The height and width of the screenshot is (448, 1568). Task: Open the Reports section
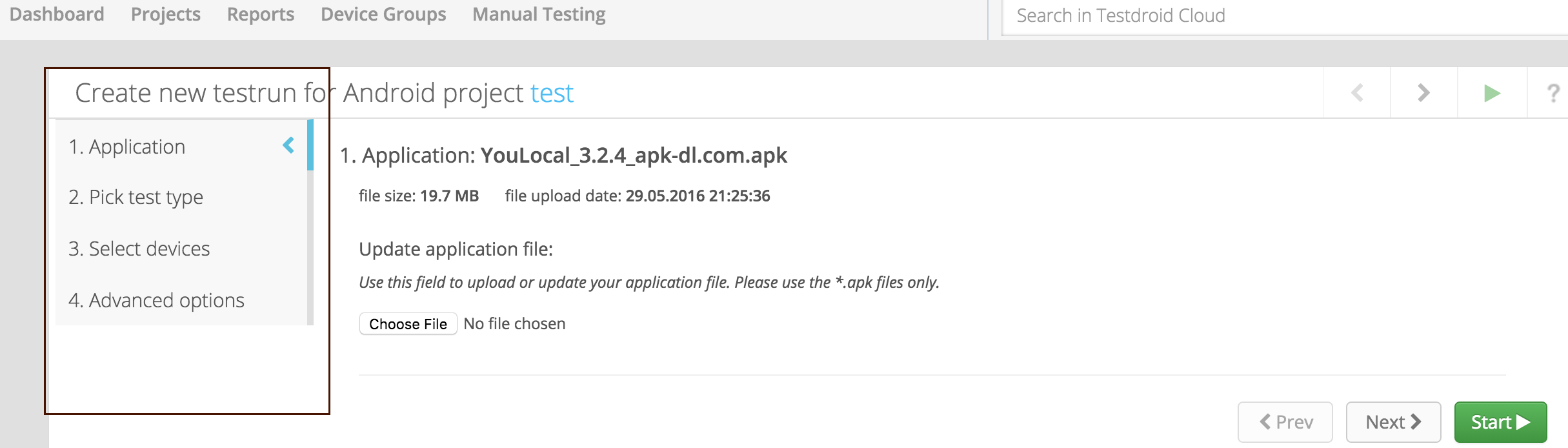tap(261, 14)
